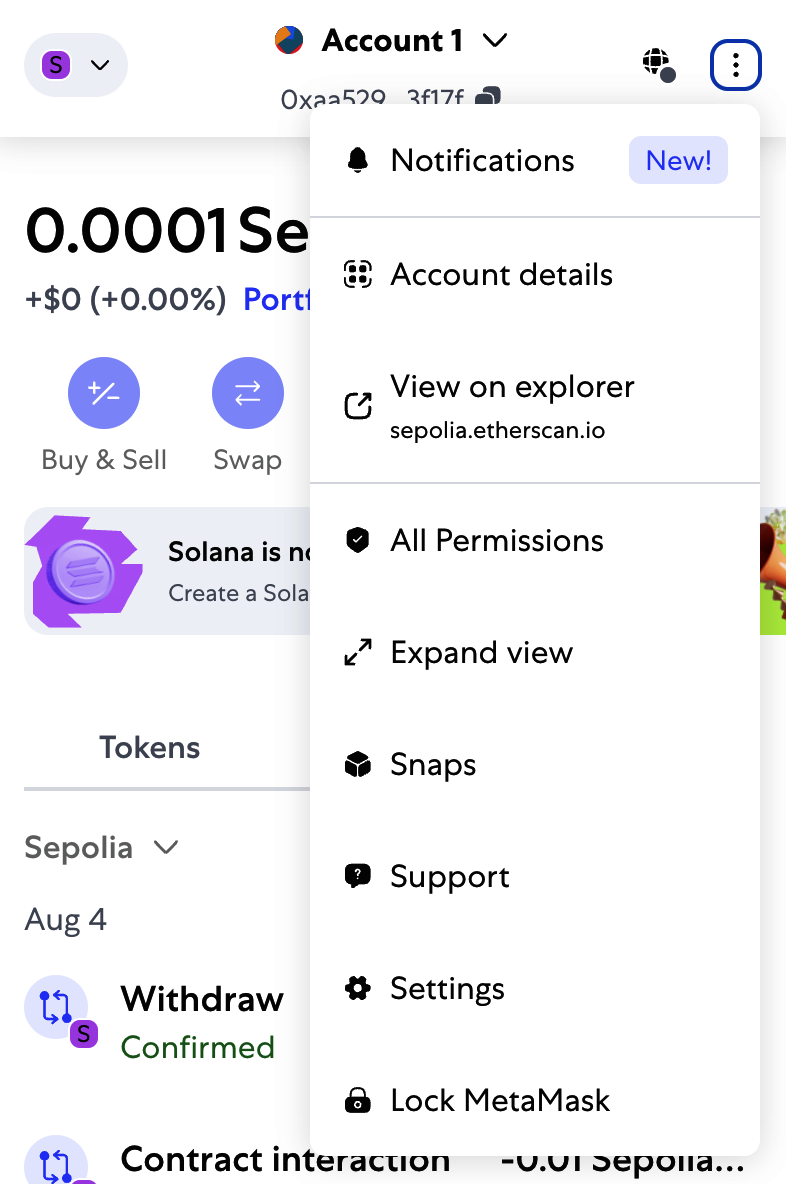Open the three-dot account options menu

(x=736, y=64)
